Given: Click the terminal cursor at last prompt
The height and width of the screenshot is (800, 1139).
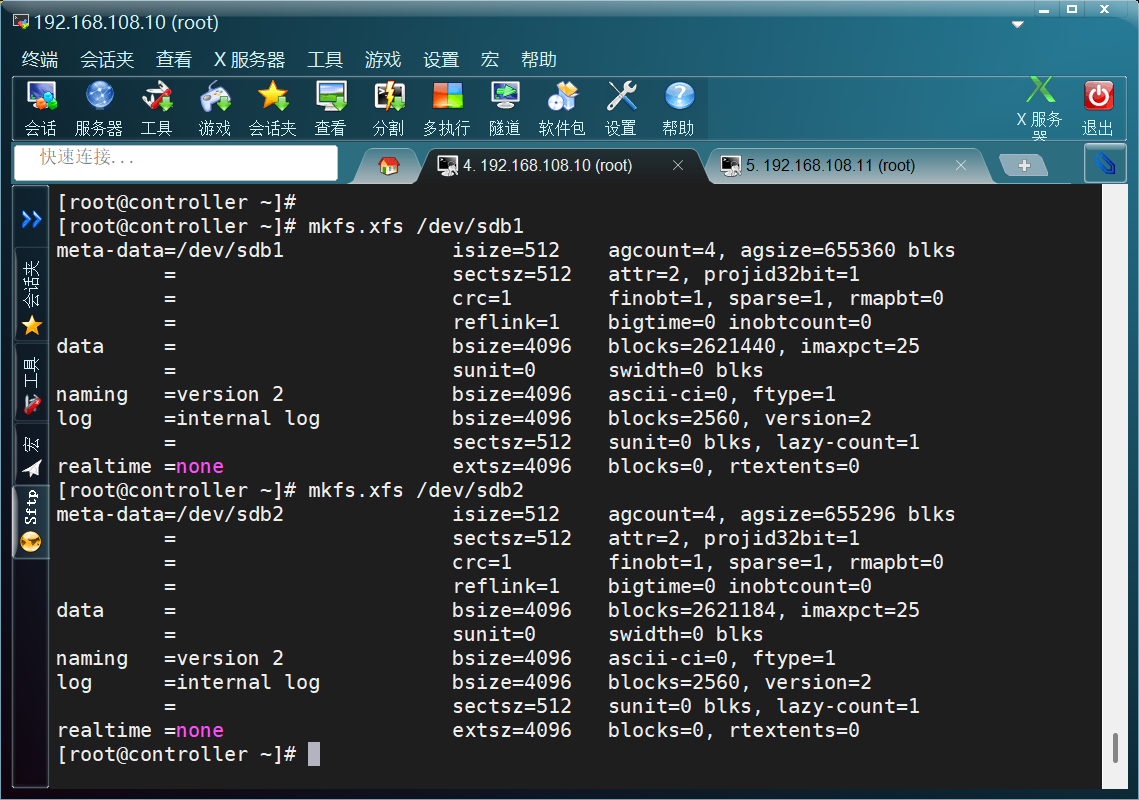Looking at the screenshot, I should coord(314,754).
